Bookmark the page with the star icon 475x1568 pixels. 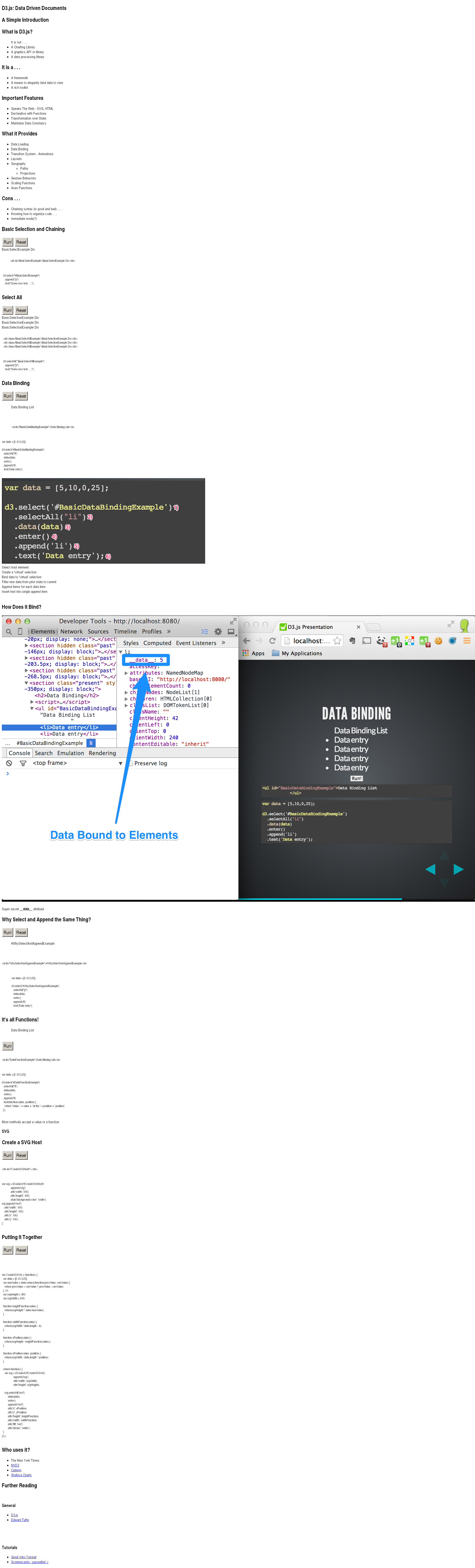point(337,640)
